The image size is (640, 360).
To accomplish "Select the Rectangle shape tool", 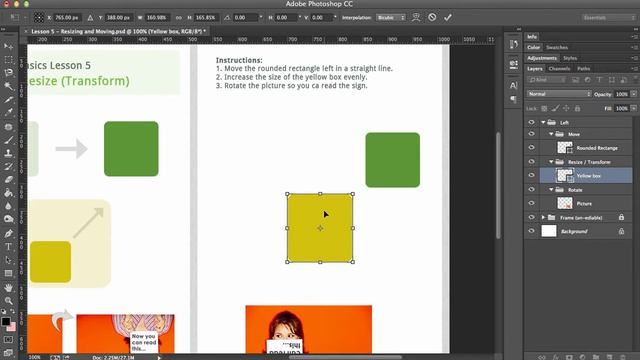I will (x=8, y=273).
